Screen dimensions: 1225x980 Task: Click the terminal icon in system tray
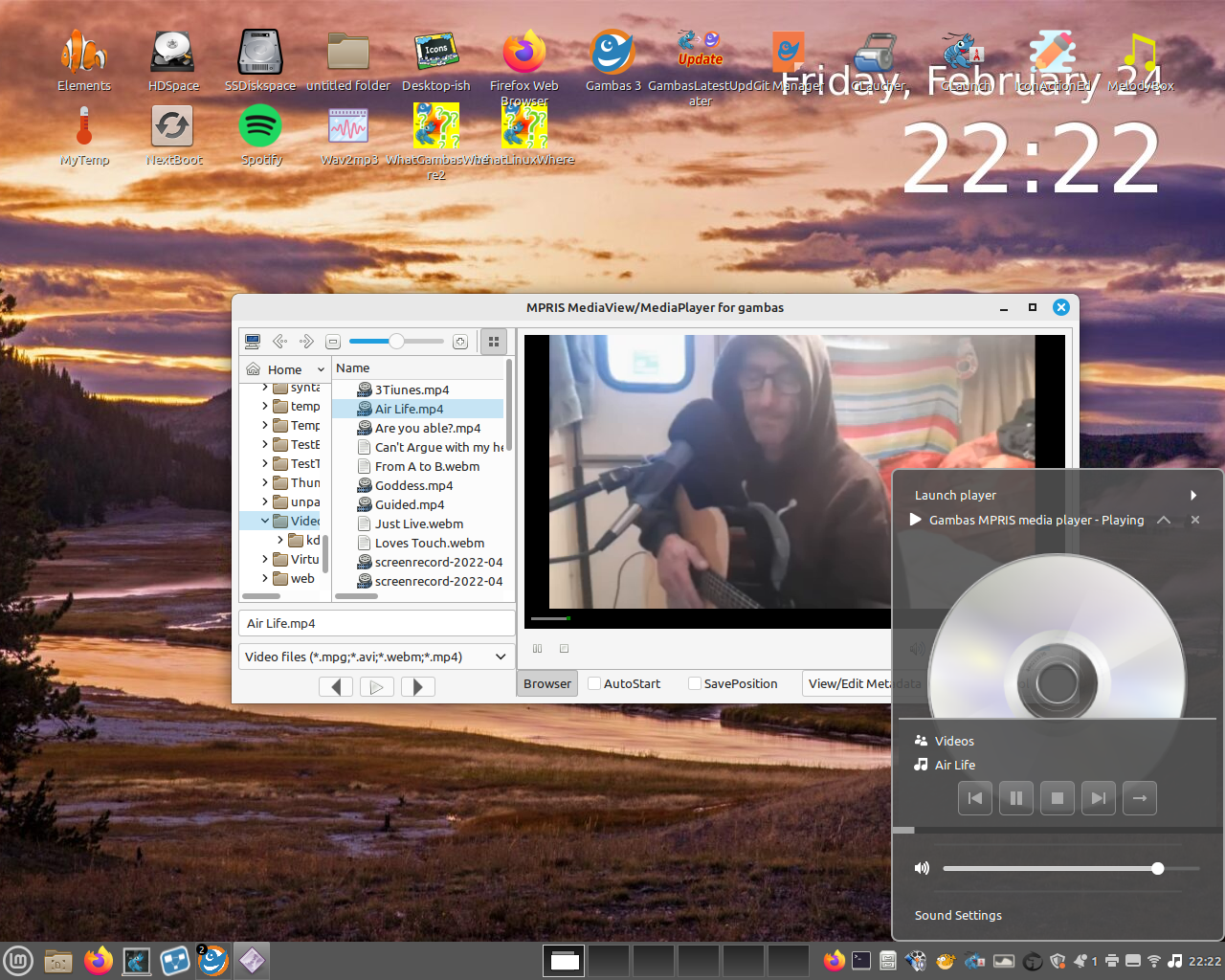pyautogui.click(x=861, y=961)
